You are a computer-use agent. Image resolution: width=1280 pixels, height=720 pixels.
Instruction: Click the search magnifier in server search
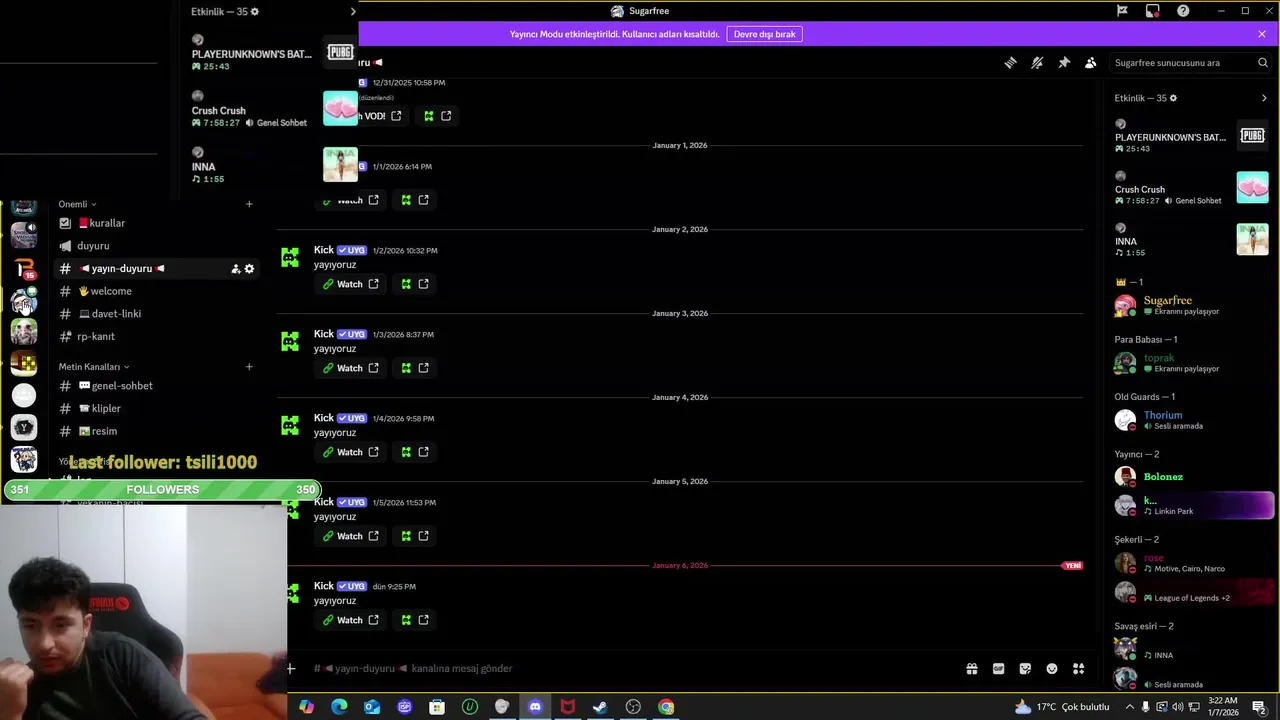pyautogui.click(x=1263, y=63)
